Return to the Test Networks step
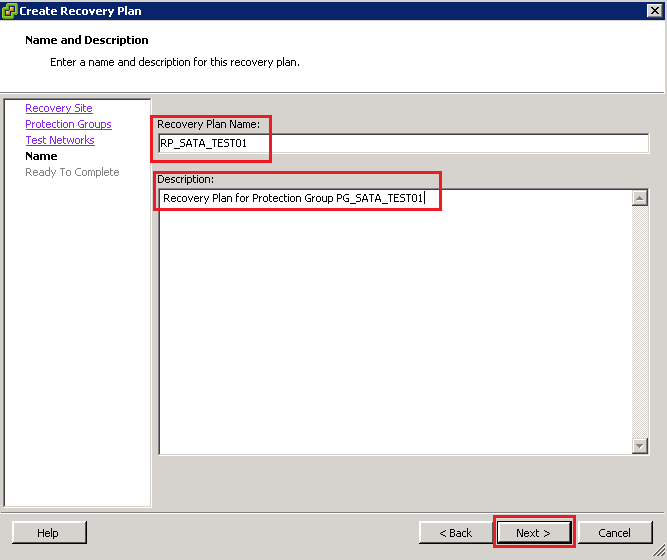Viewport: 667px width, 560px height. tap(59, 140)
